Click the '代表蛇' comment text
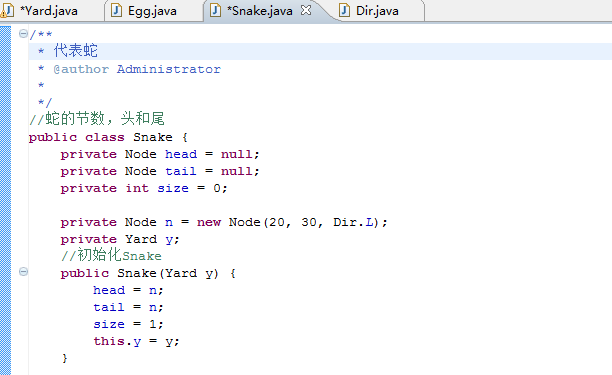Viewport: 612px width, 375px height. (x=76, y=51)
